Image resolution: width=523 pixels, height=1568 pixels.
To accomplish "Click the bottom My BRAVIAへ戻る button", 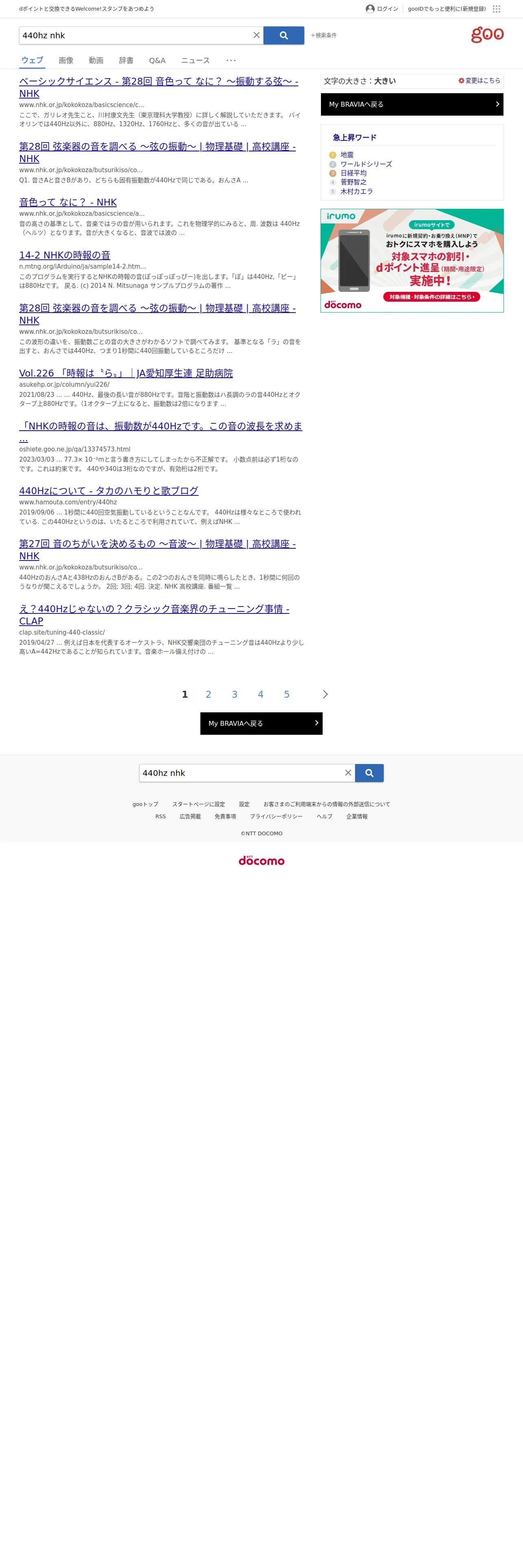I will click(x=261, y=723).
